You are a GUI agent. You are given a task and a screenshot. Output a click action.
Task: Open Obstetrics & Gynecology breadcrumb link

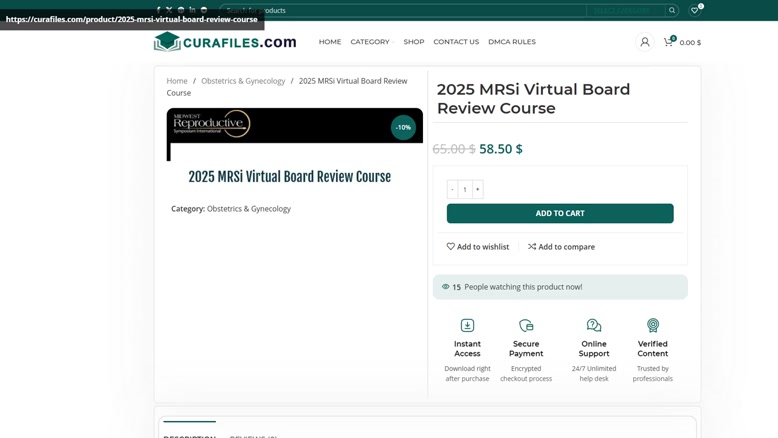[243, 81]
